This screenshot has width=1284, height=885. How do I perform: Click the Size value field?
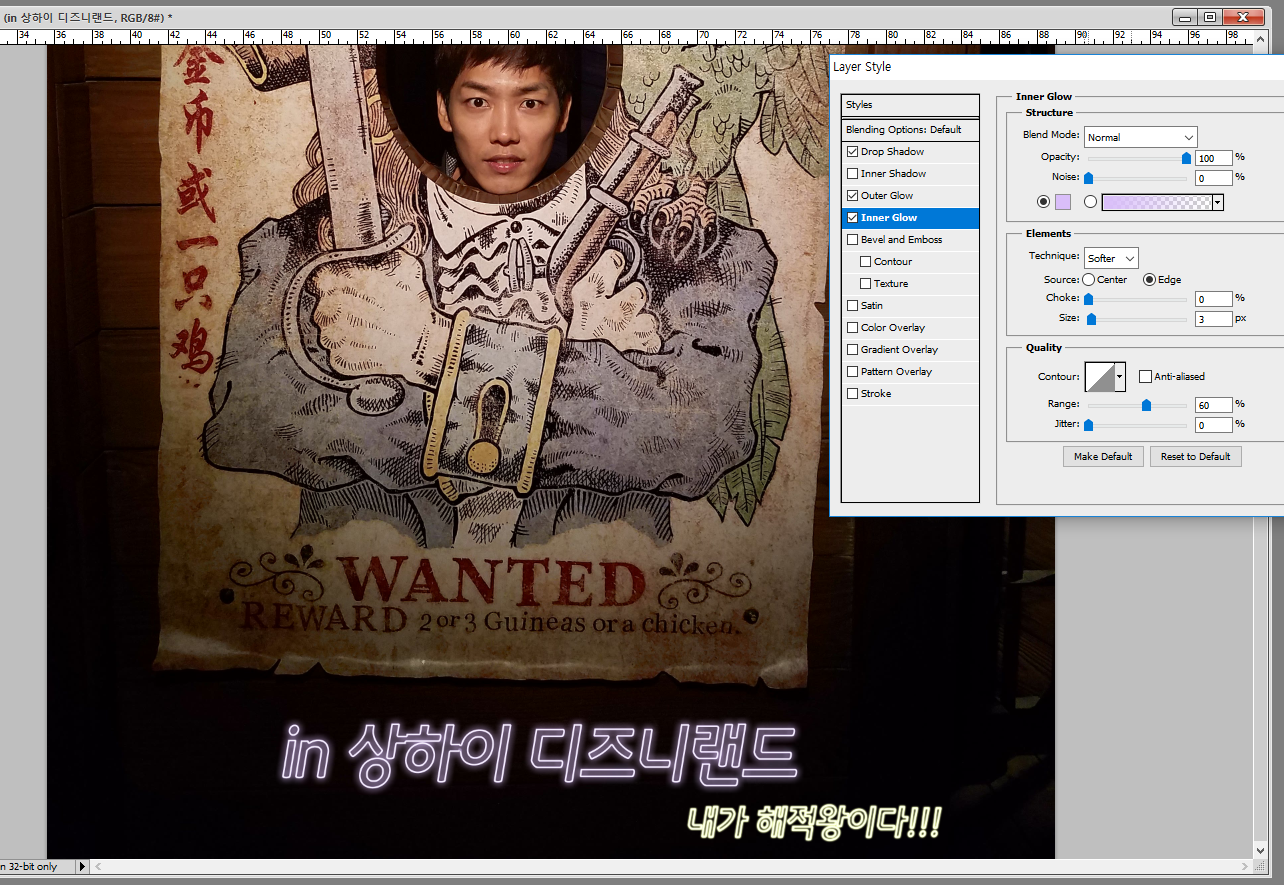(x=1213, y=319)
